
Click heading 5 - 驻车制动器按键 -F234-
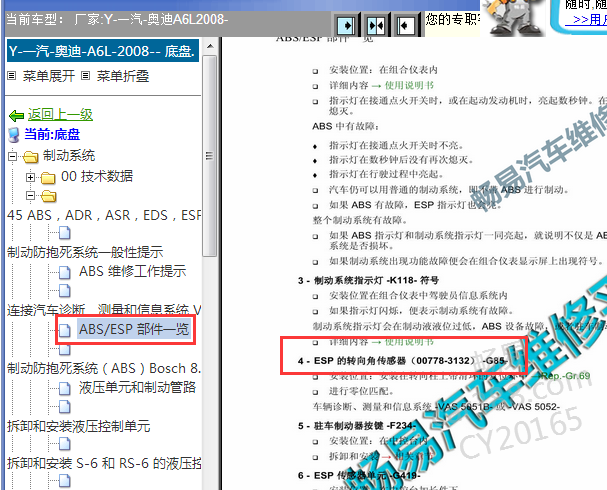tap(357, 426)
